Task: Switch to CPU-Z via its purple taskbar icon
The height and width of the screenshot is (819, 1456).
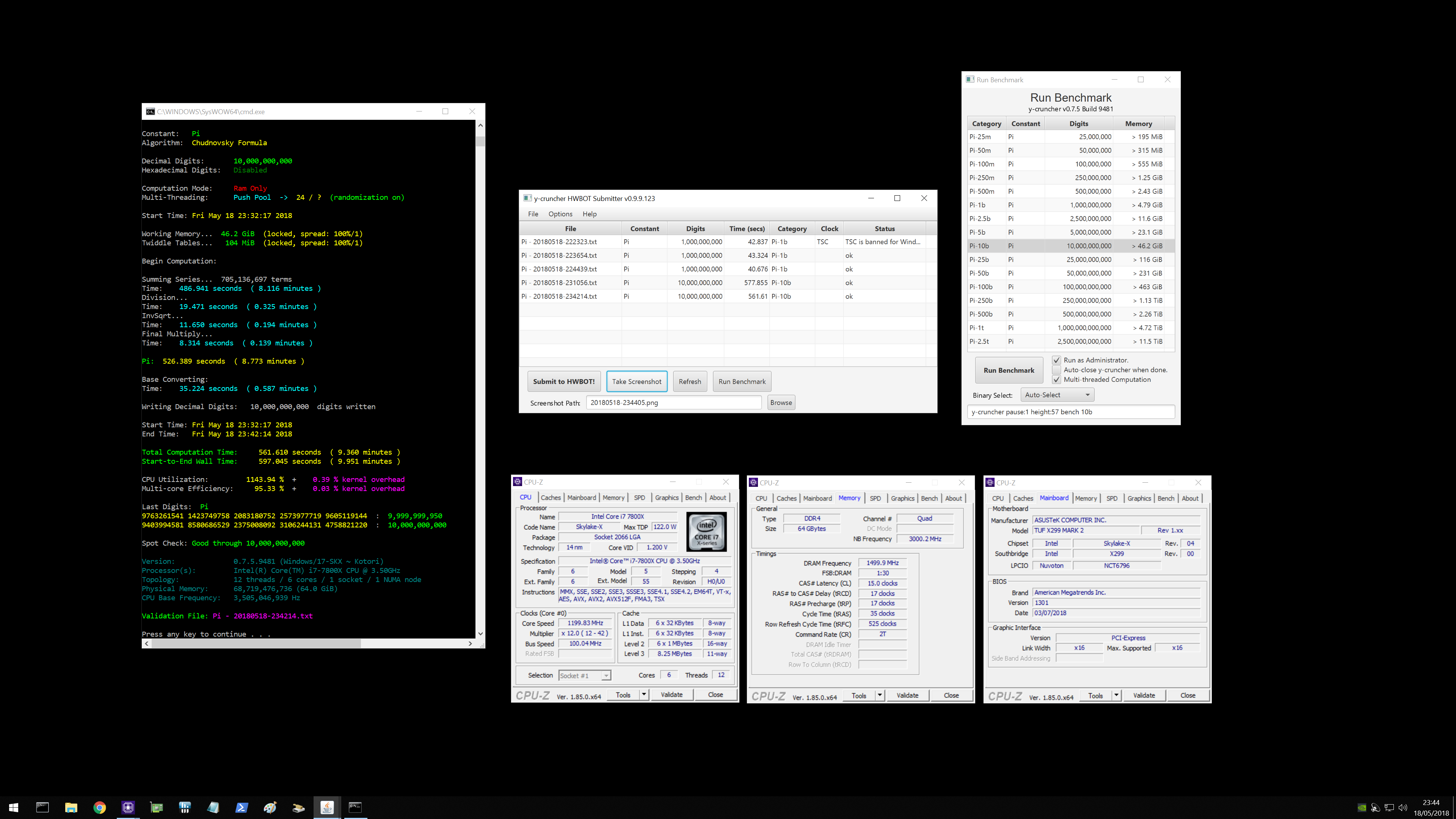Action: click(128, 807)
